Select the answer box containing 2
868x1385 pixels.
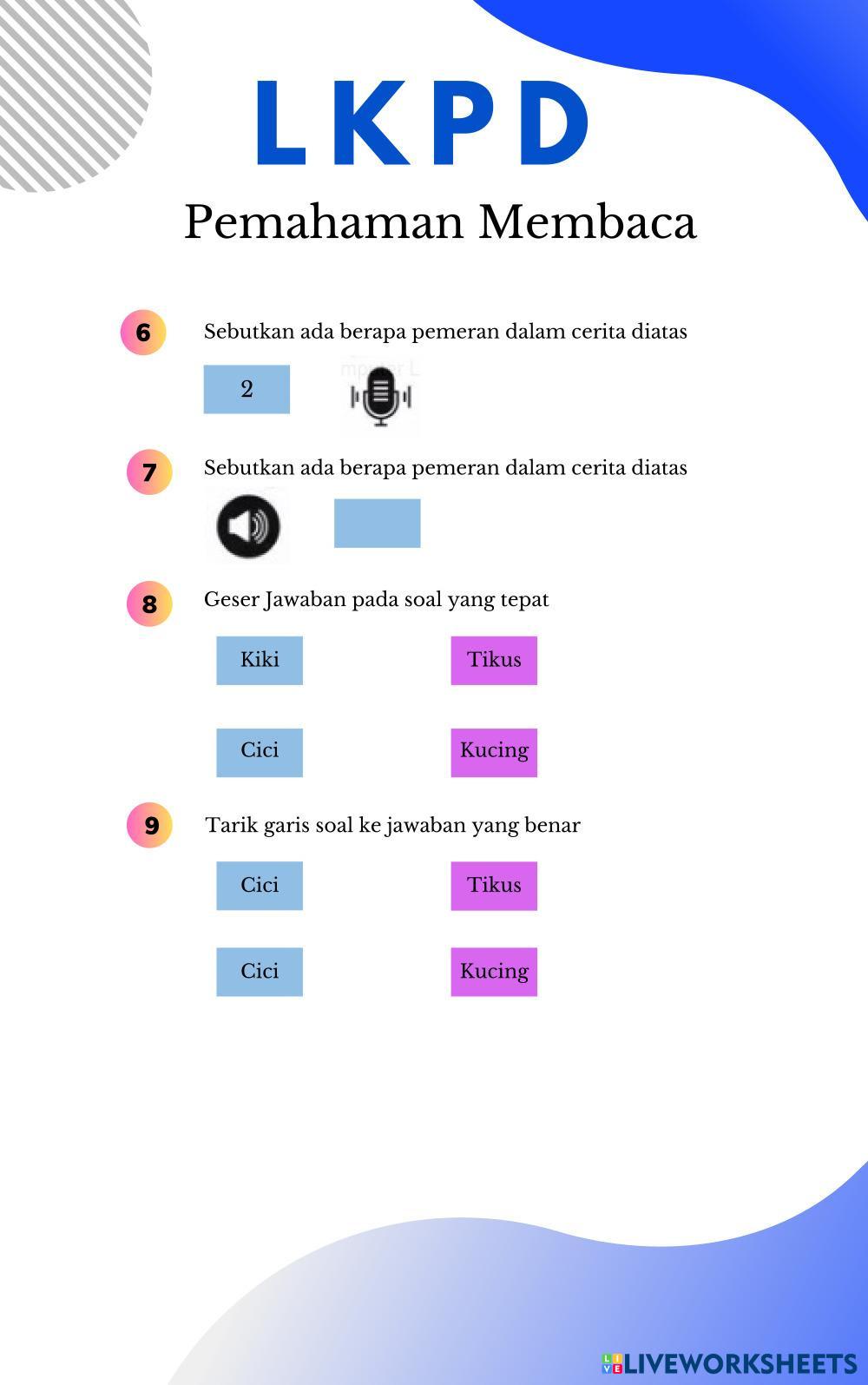pyautogui.click(x=247, y=389)
